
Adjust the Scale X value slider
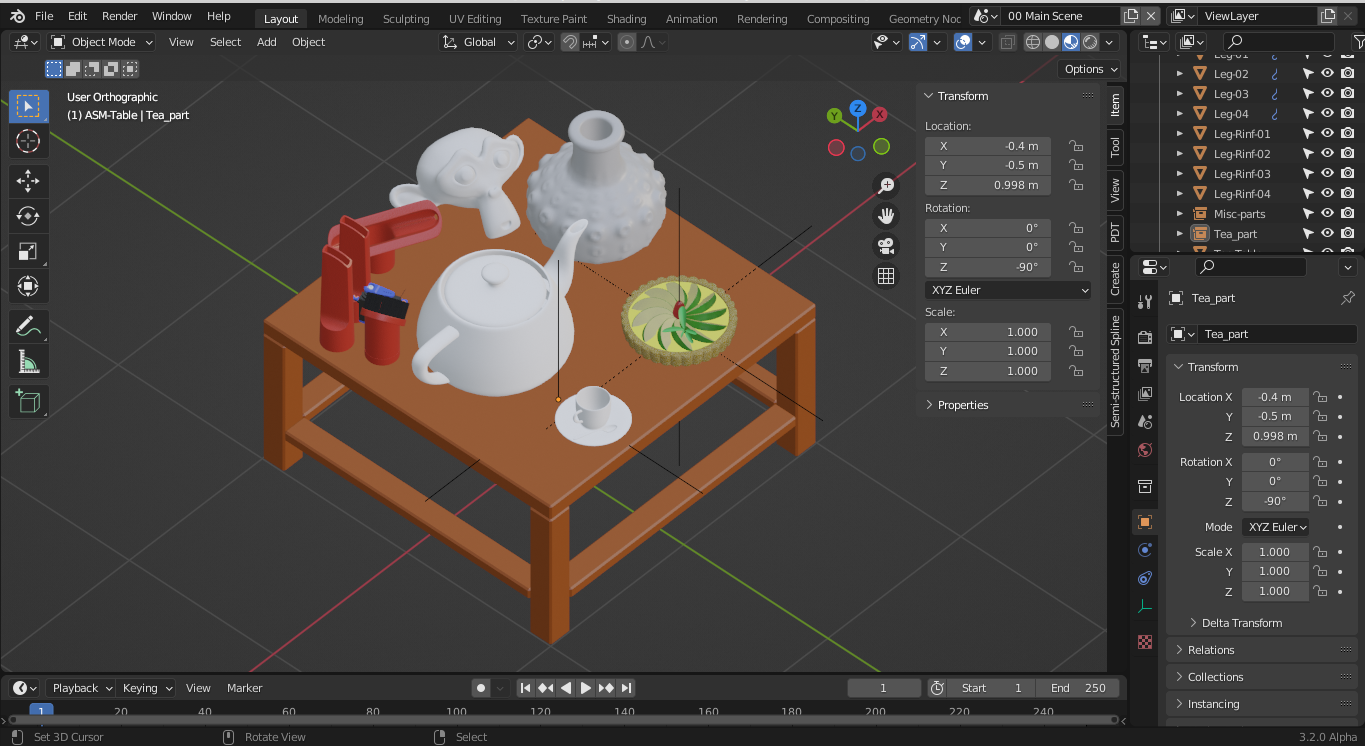[x=988, y=331]
